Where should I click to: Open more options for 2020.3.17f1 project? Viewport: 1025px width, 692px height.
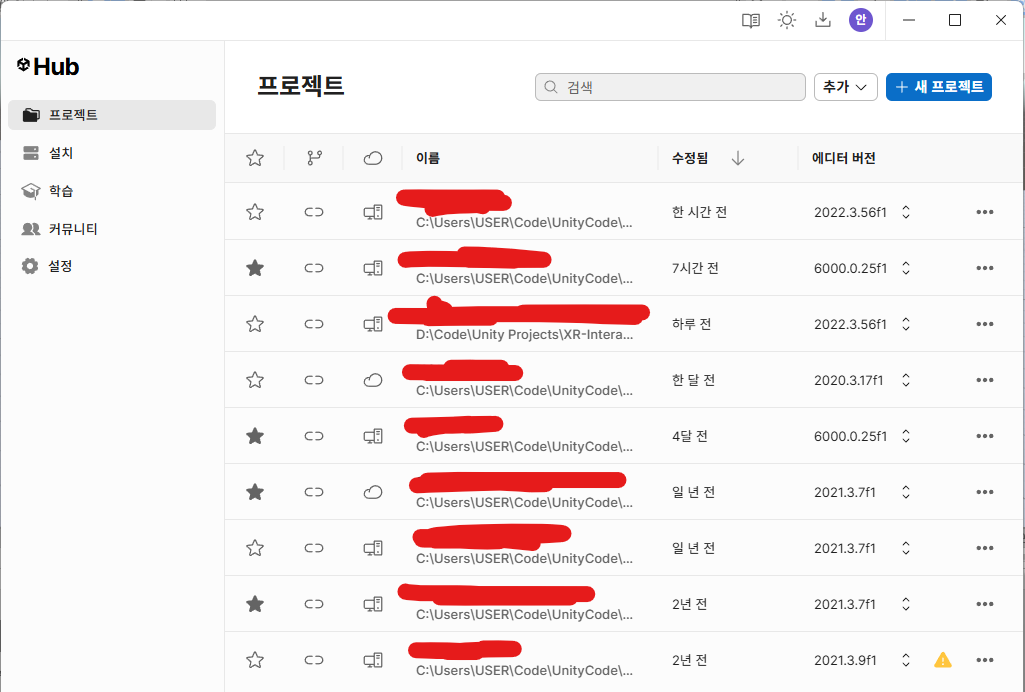click(984, 380)
